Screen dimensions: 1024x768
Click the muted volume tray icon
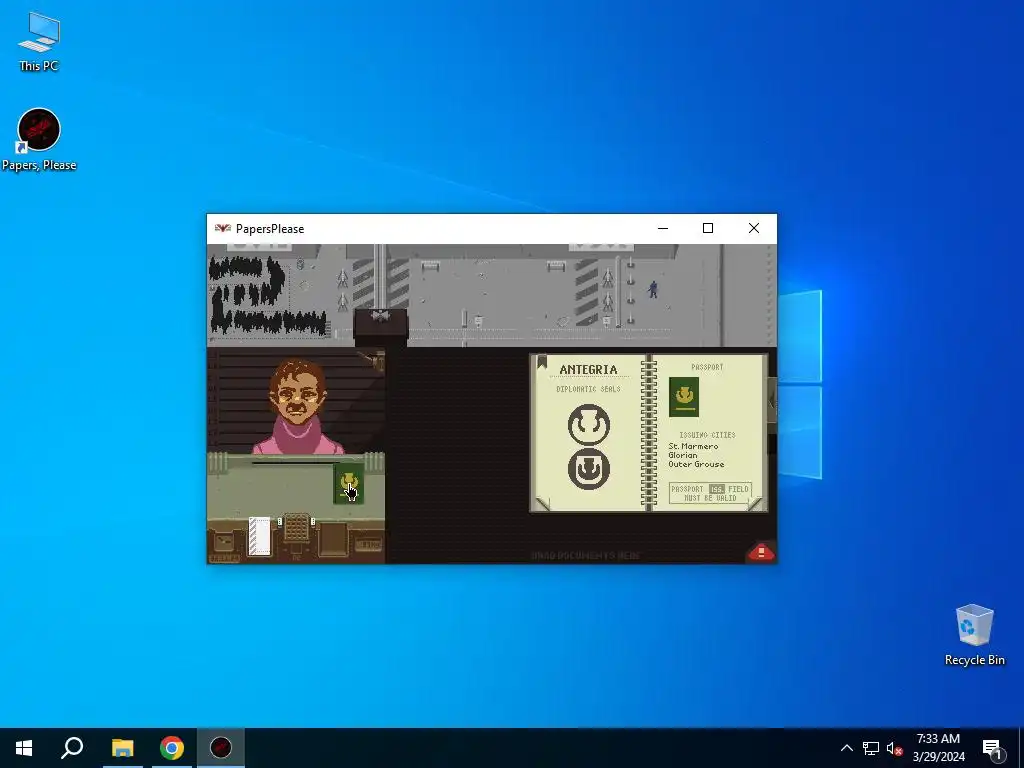click(x=894, y=748)
